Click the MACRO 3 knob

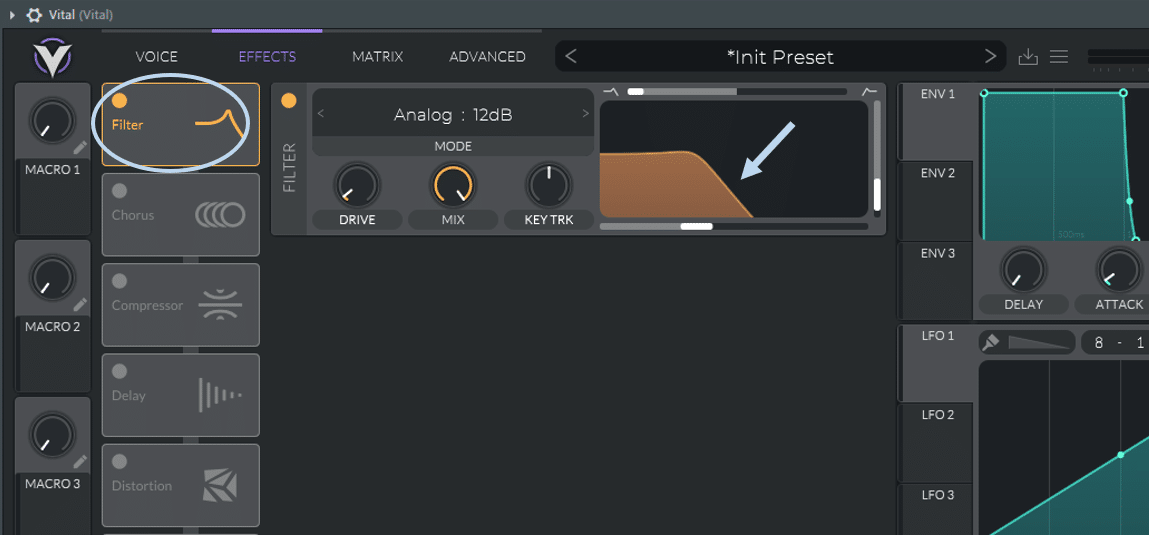coord(52,435)
